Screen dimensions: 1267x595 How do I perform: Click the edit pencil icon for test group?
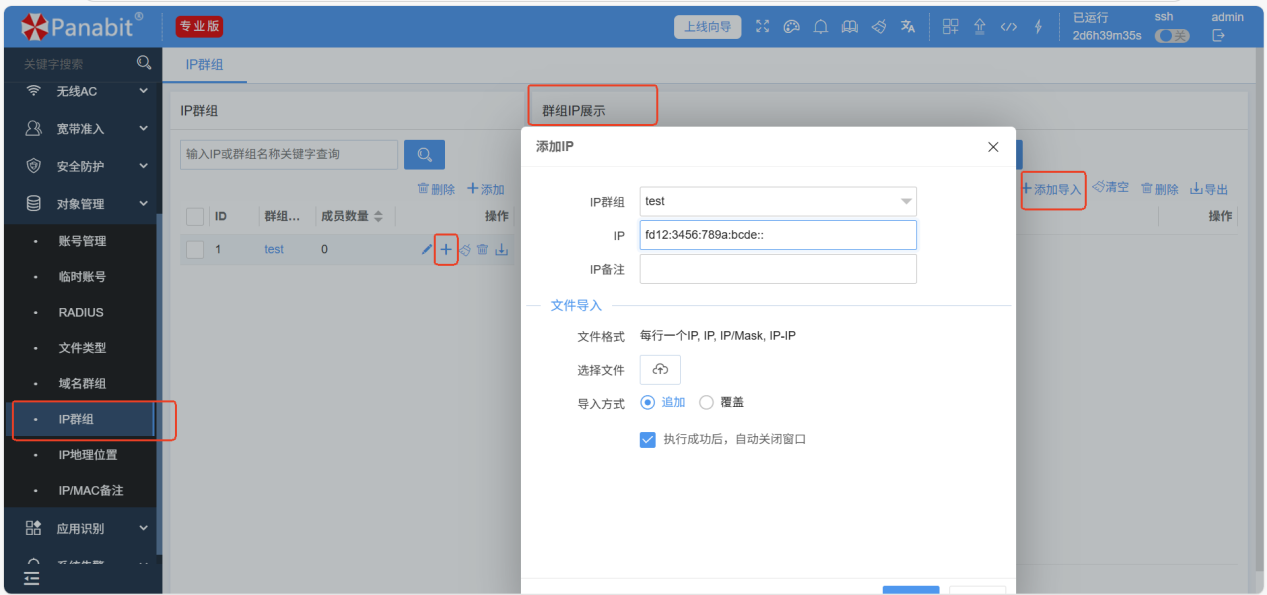tap(427, 250)
